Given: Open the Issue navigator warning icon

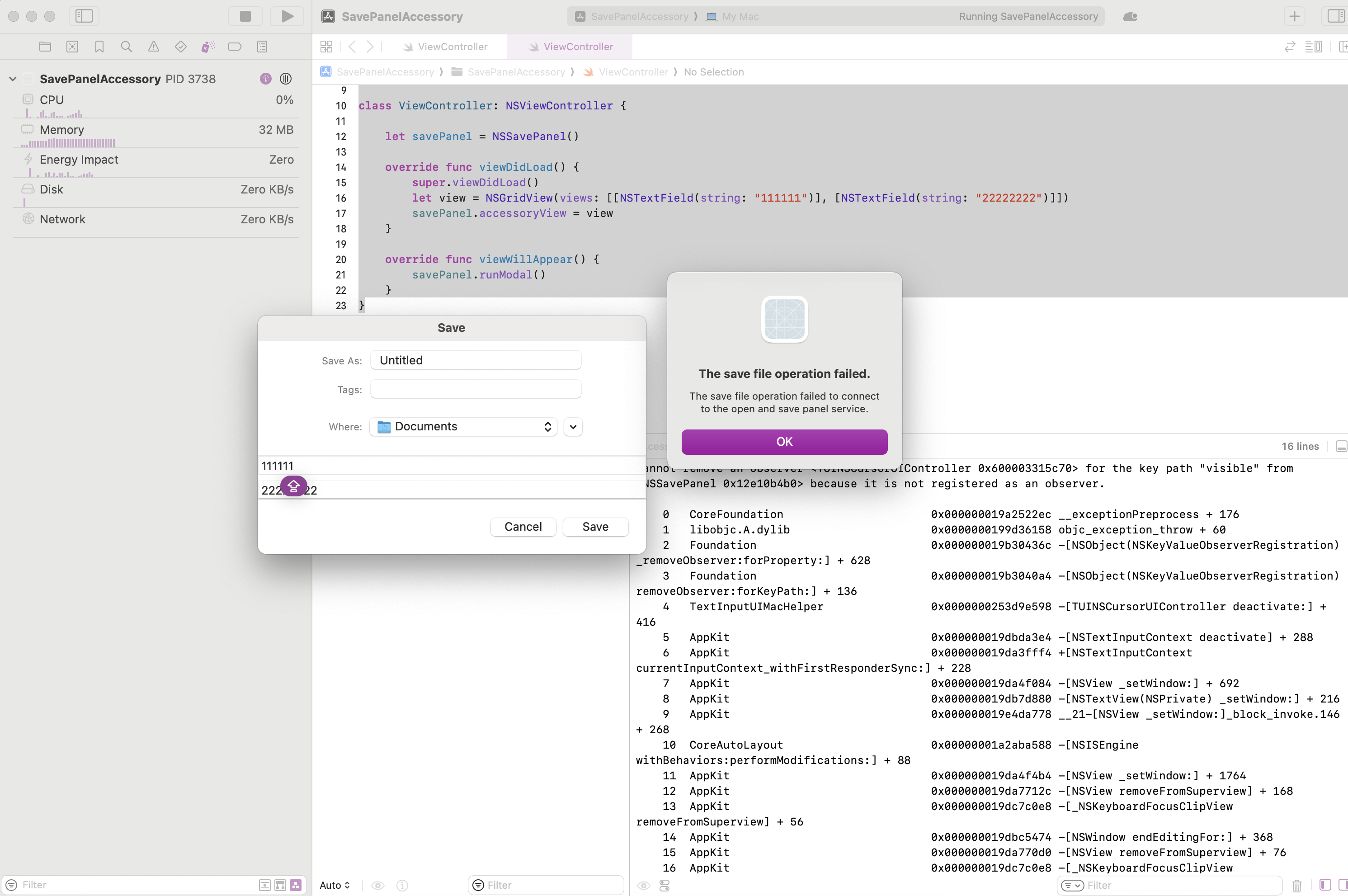Looking at the screenshot, I should (x=154, y=47).
